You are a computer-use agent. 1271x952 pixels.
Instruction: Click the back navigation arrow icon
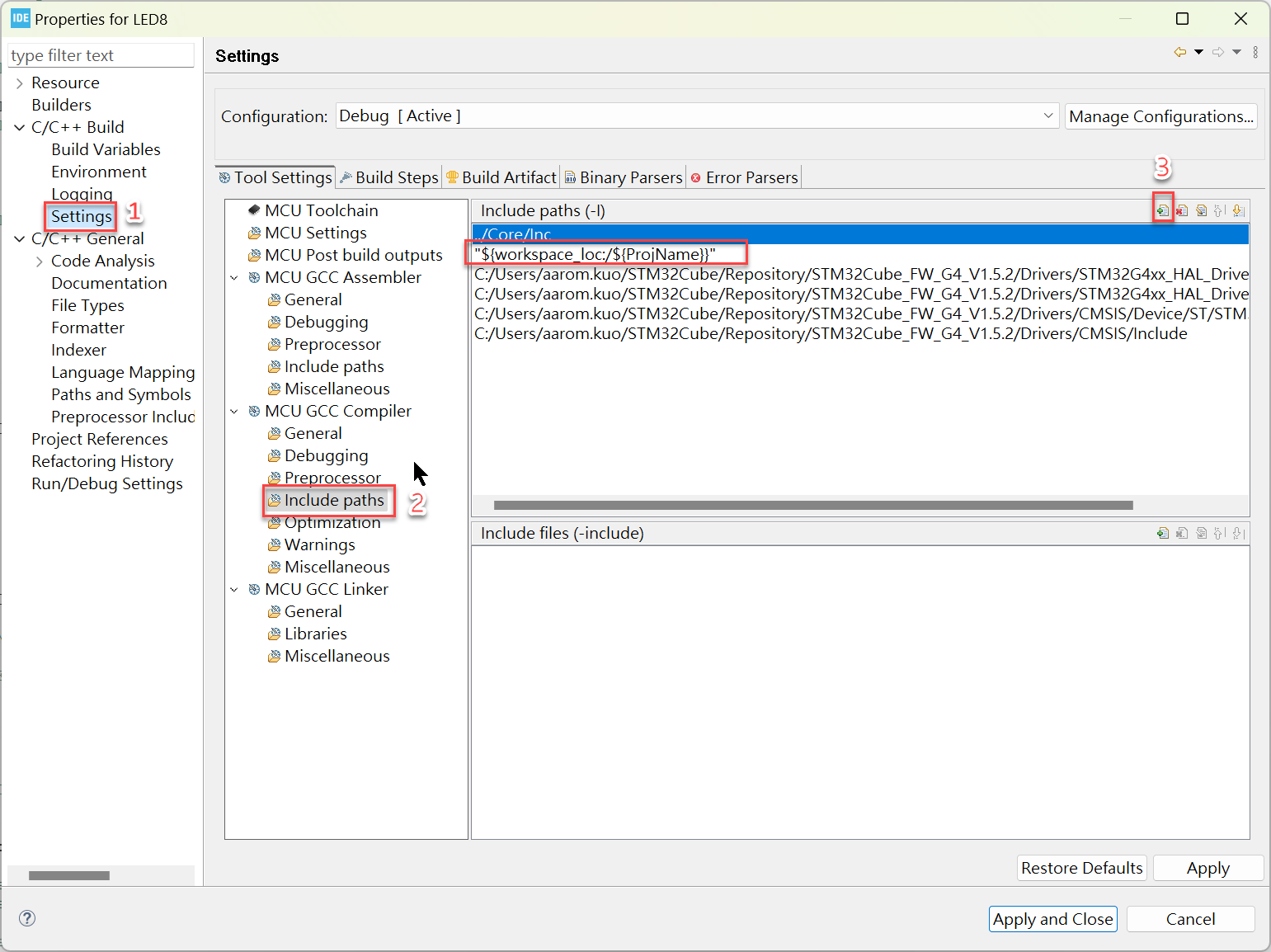coord(1180,52)
